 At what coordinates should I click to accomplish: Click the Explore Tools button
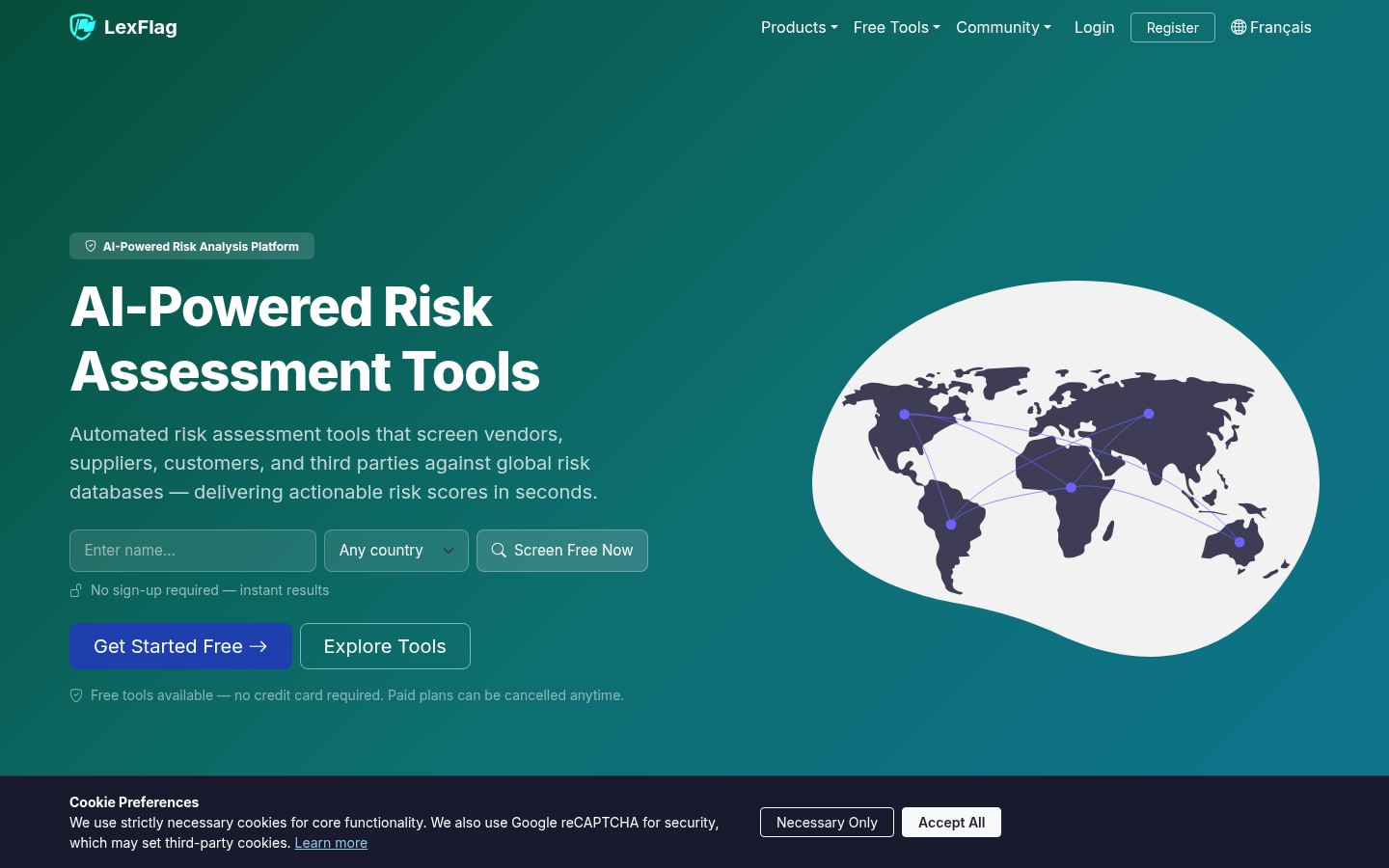[x=385, y=646]
